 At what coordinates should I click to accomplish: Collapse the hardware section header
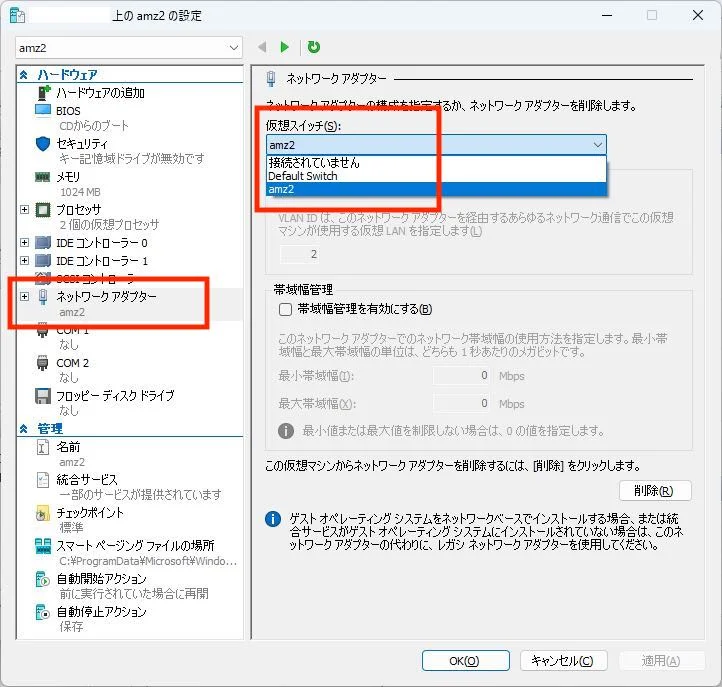click(26, 75)
